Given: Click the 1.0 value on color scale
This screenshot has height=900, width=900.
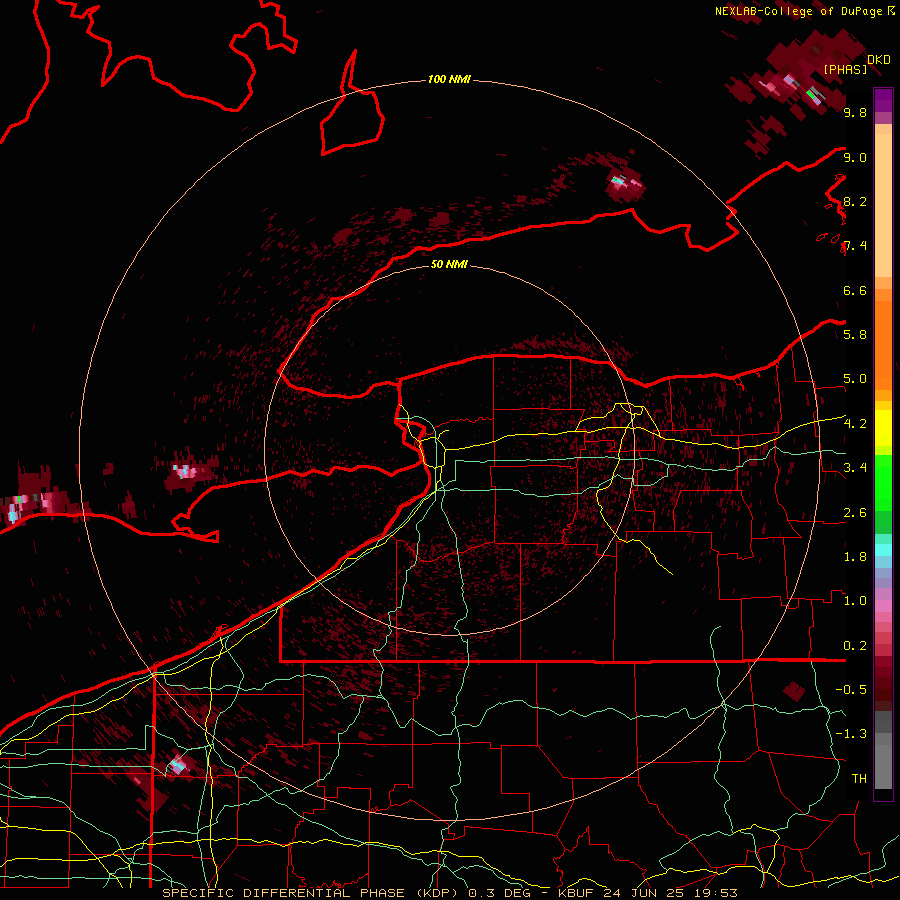Looking at the screenshot, I should pos(855,600).
